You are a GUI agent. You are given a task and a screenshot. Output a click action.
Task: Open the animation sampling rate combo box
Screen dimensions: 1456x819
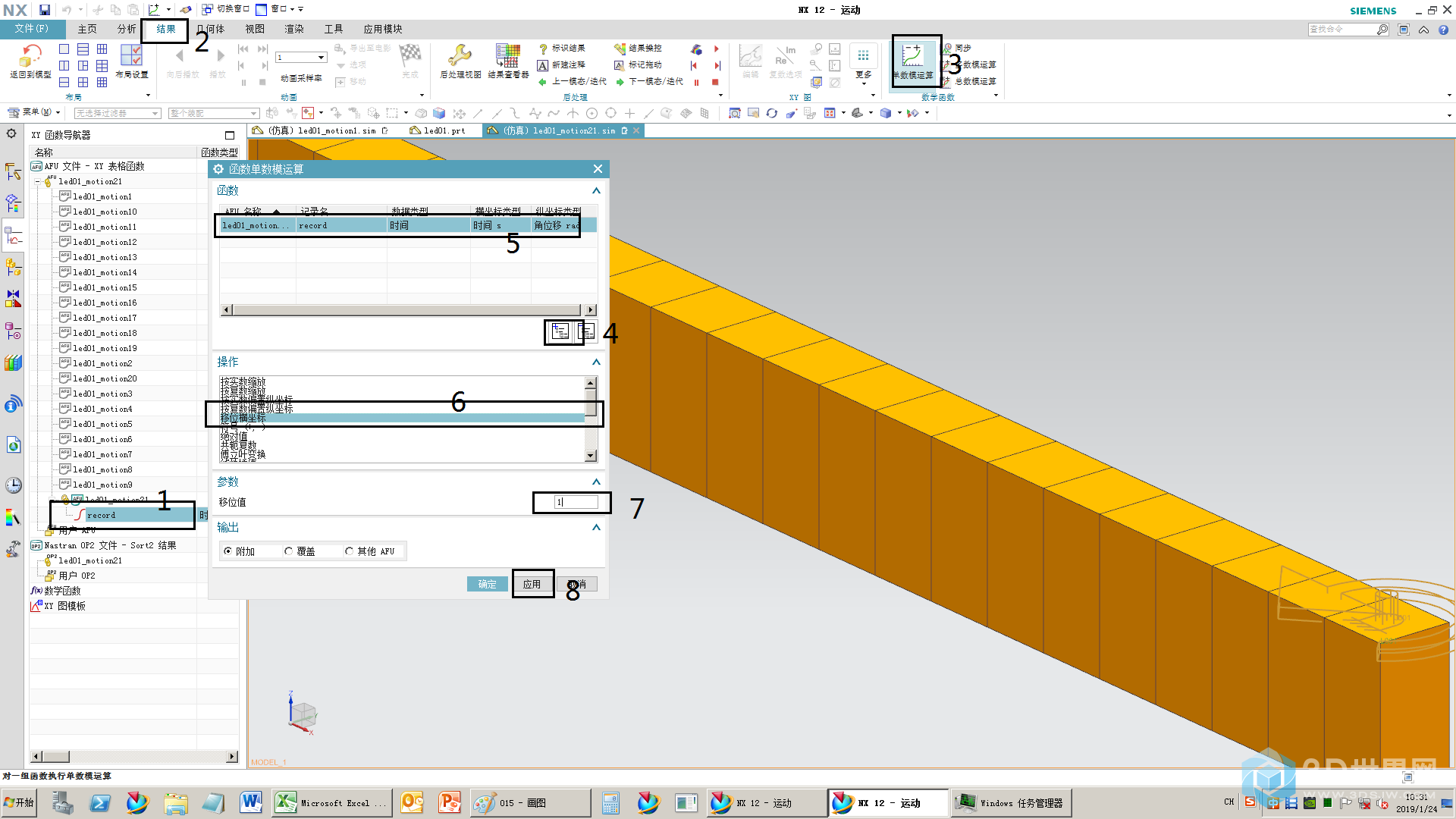(x=301, y=58)
